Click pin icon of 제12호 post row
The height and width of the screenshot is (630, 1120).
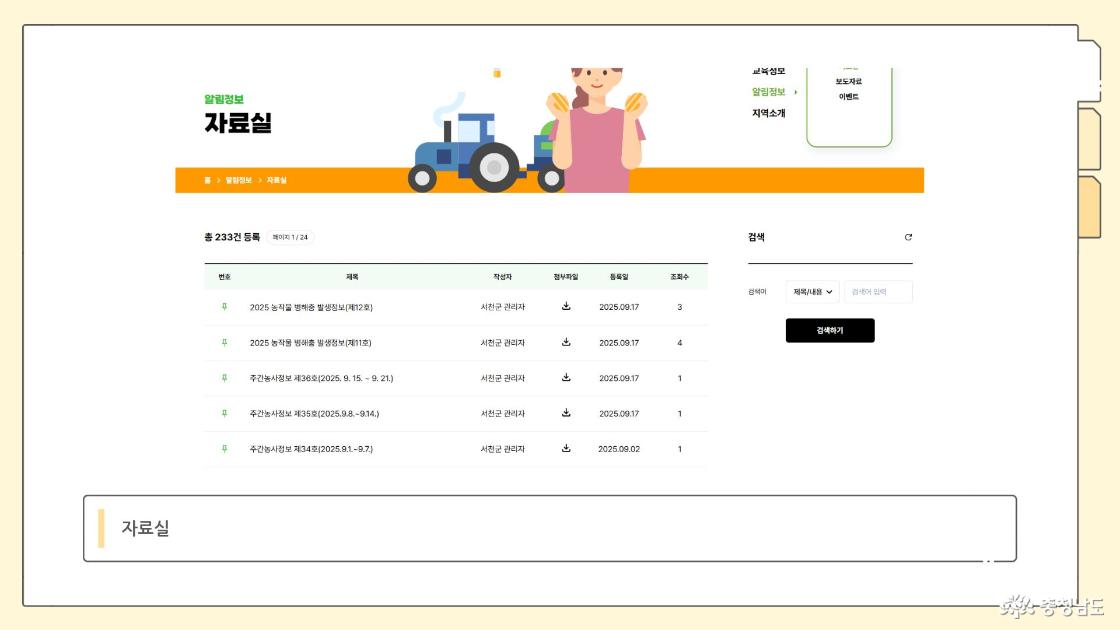click(224, 307)
